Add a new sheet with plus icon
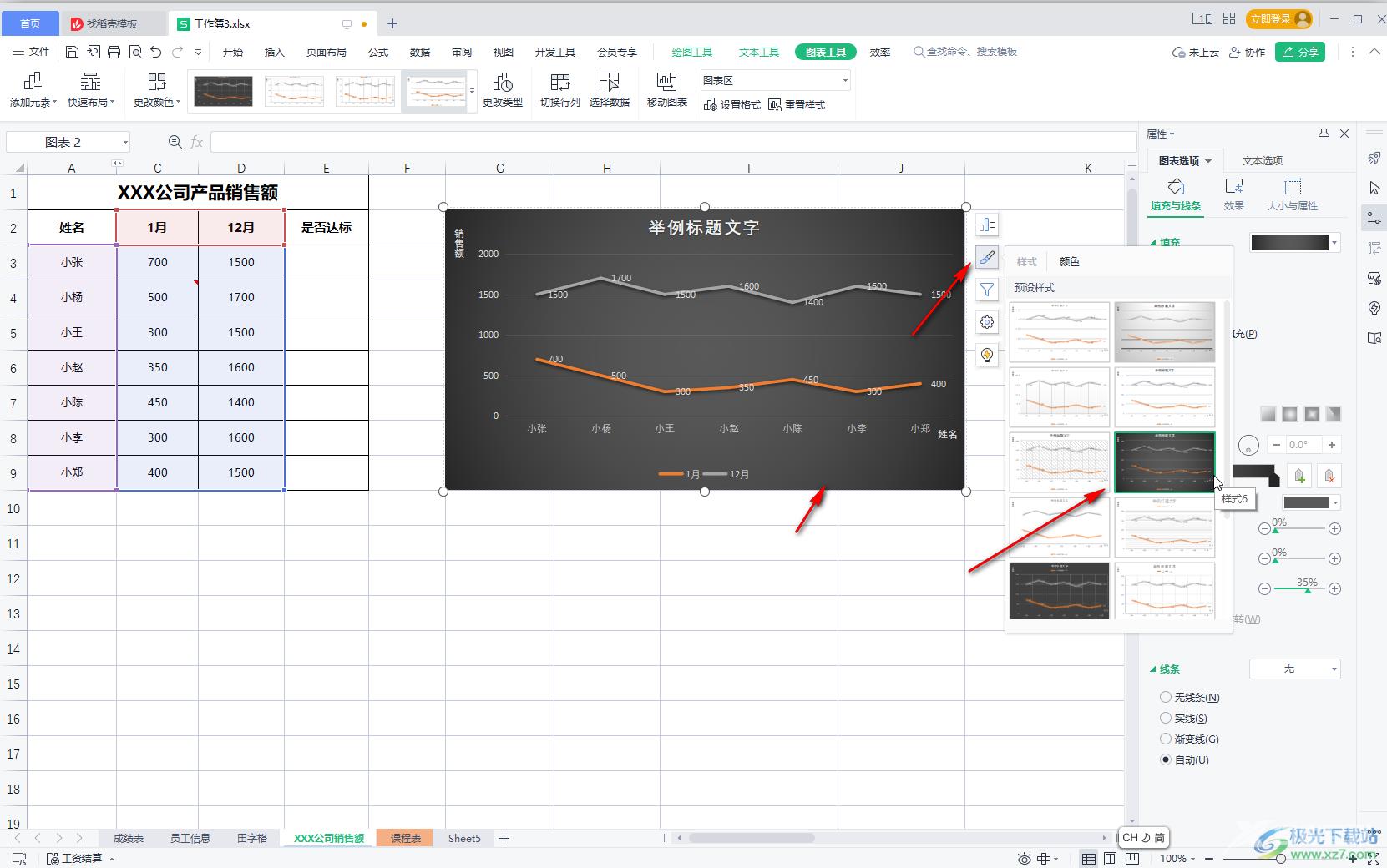Viewport: 1387px width, 868px height. click(x=504, y=838)
